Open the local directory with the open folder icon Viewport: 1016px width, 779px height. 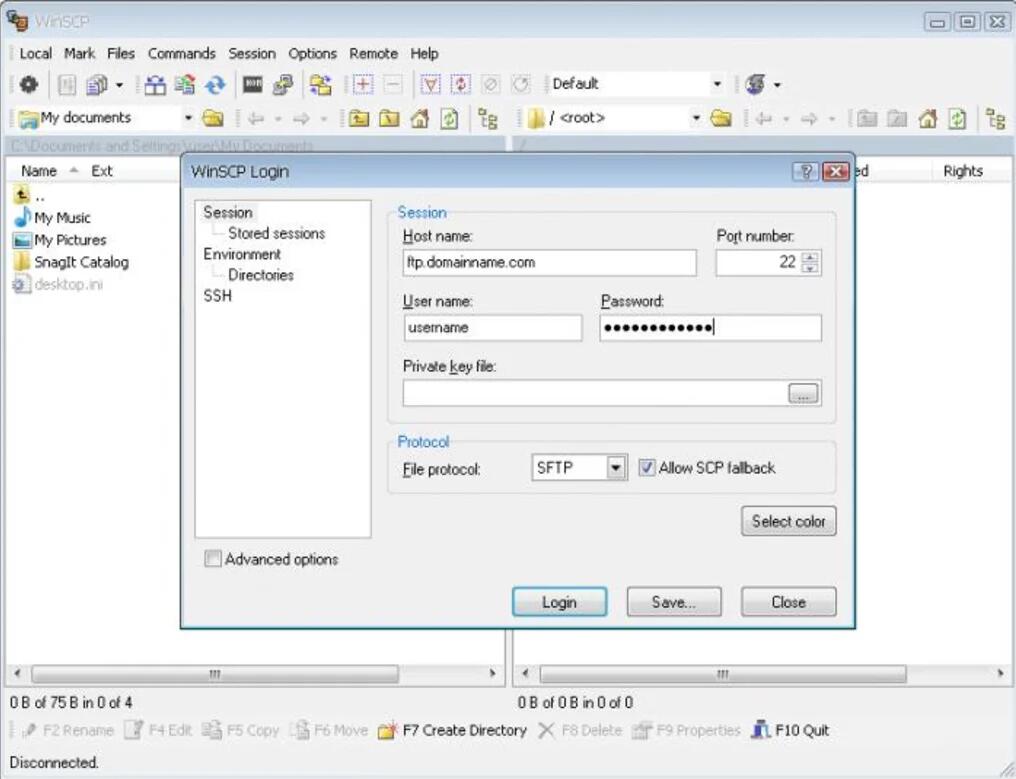(214, 117)
